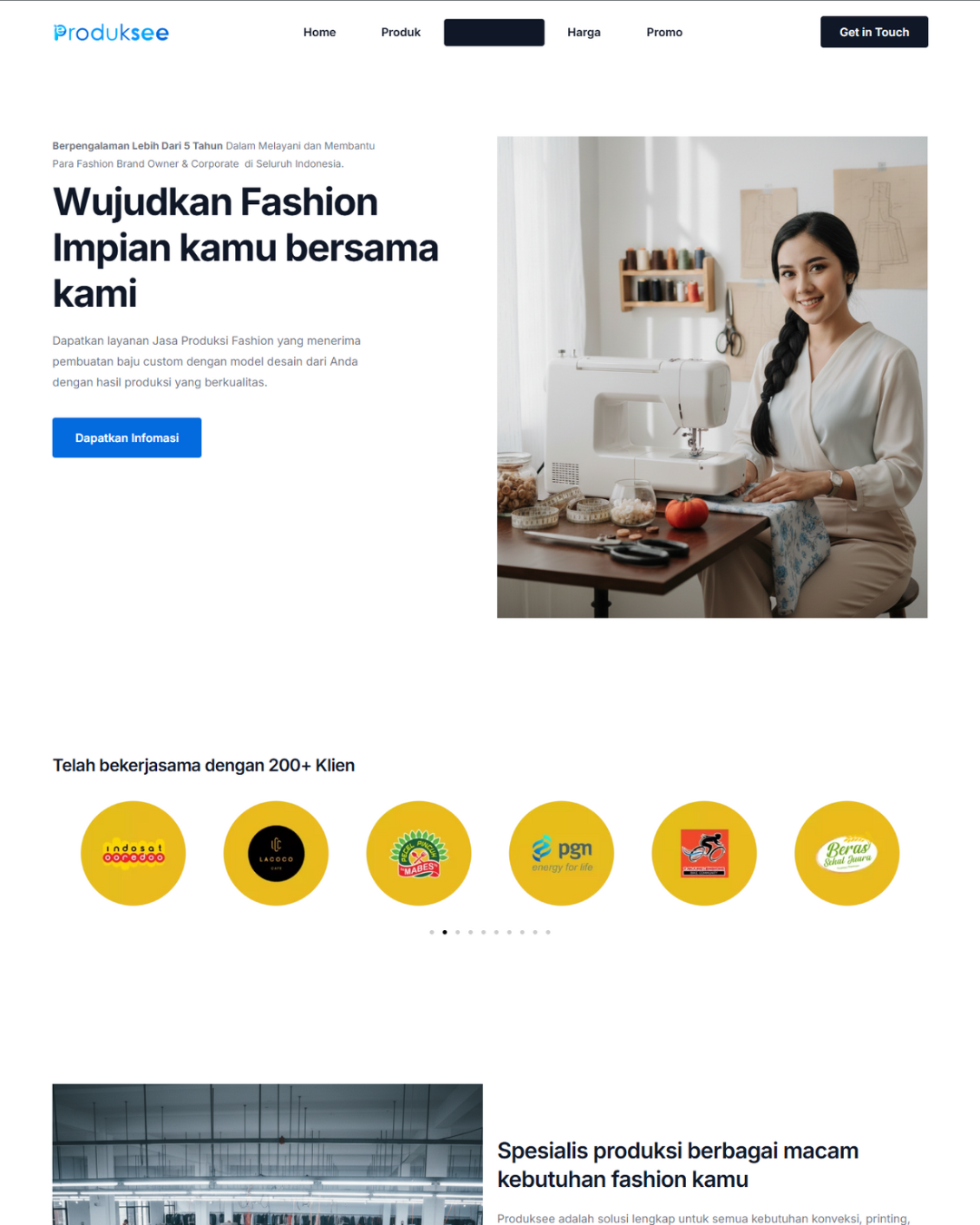This screenshot has width=980, height=1225.
Task: Open the PGN energy for life logo
Action: coord(562,853)
